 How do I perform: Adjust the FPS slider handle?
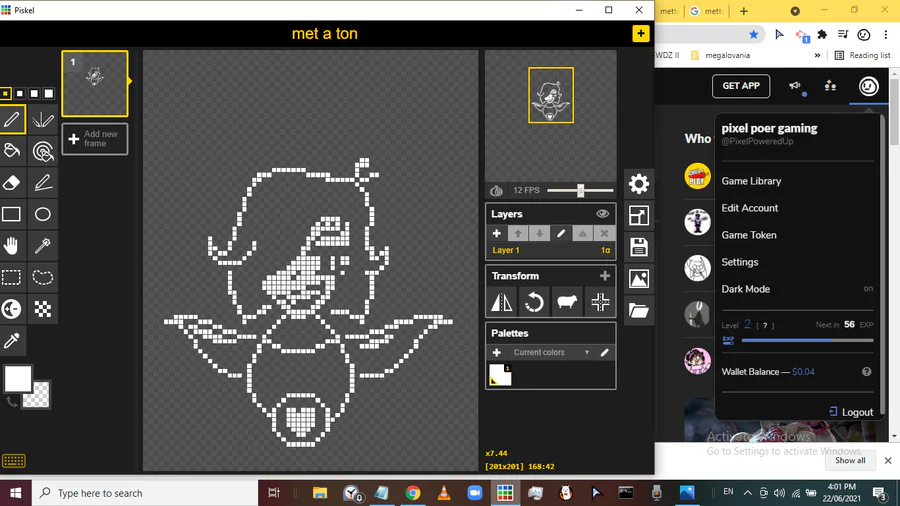point(580,190)
